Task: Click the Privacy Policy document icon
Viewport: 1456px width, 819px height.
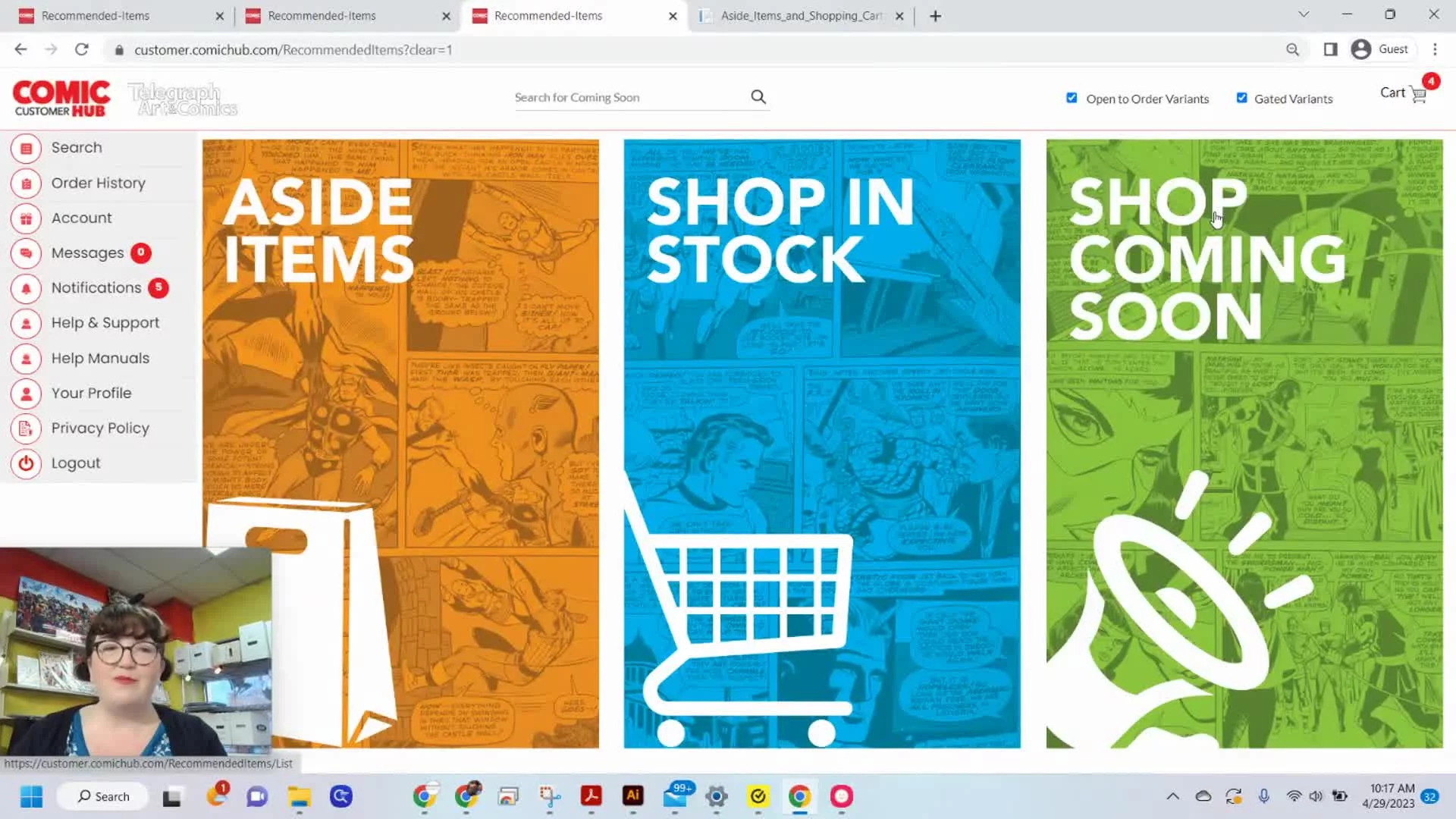Action: (x=26, y=428)
